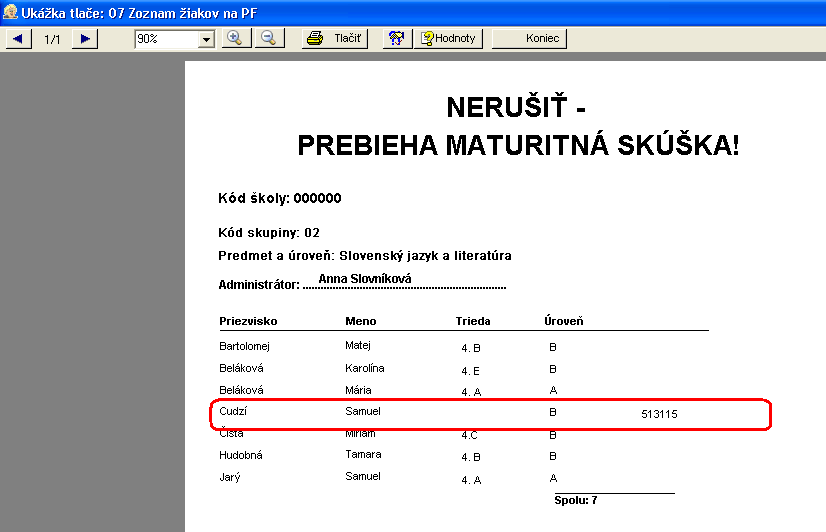
Task: Click the code 513115
Action: tap(659, 414)
